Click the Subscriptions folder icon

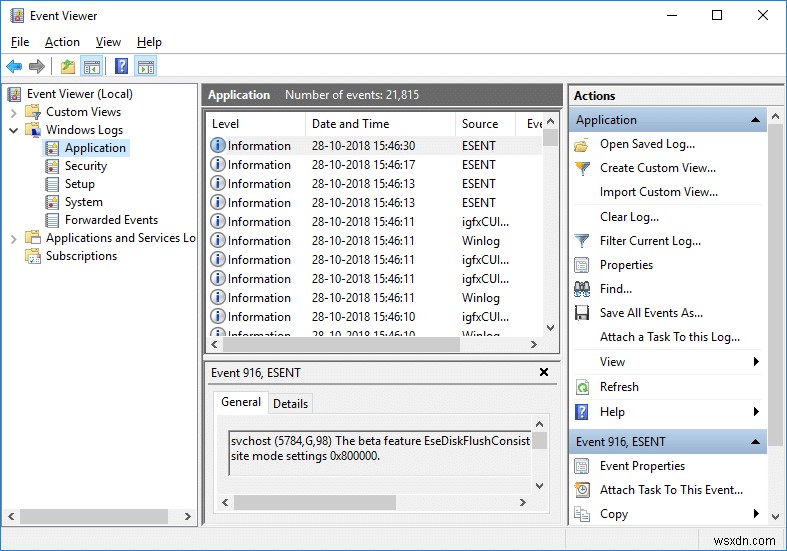click(x=33, y=256)
